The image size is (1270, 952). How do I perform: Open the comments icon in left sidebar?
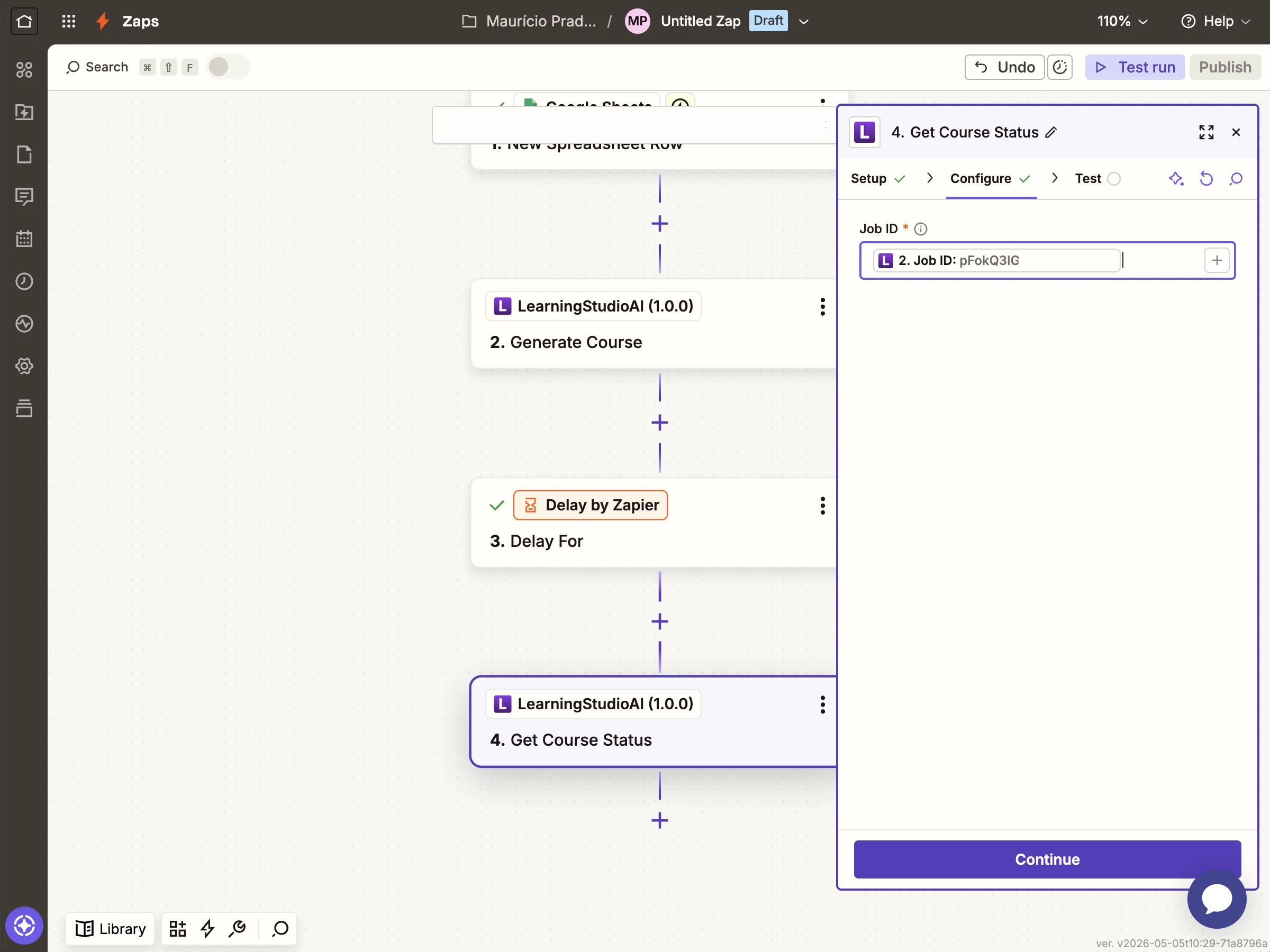point(24,197)
